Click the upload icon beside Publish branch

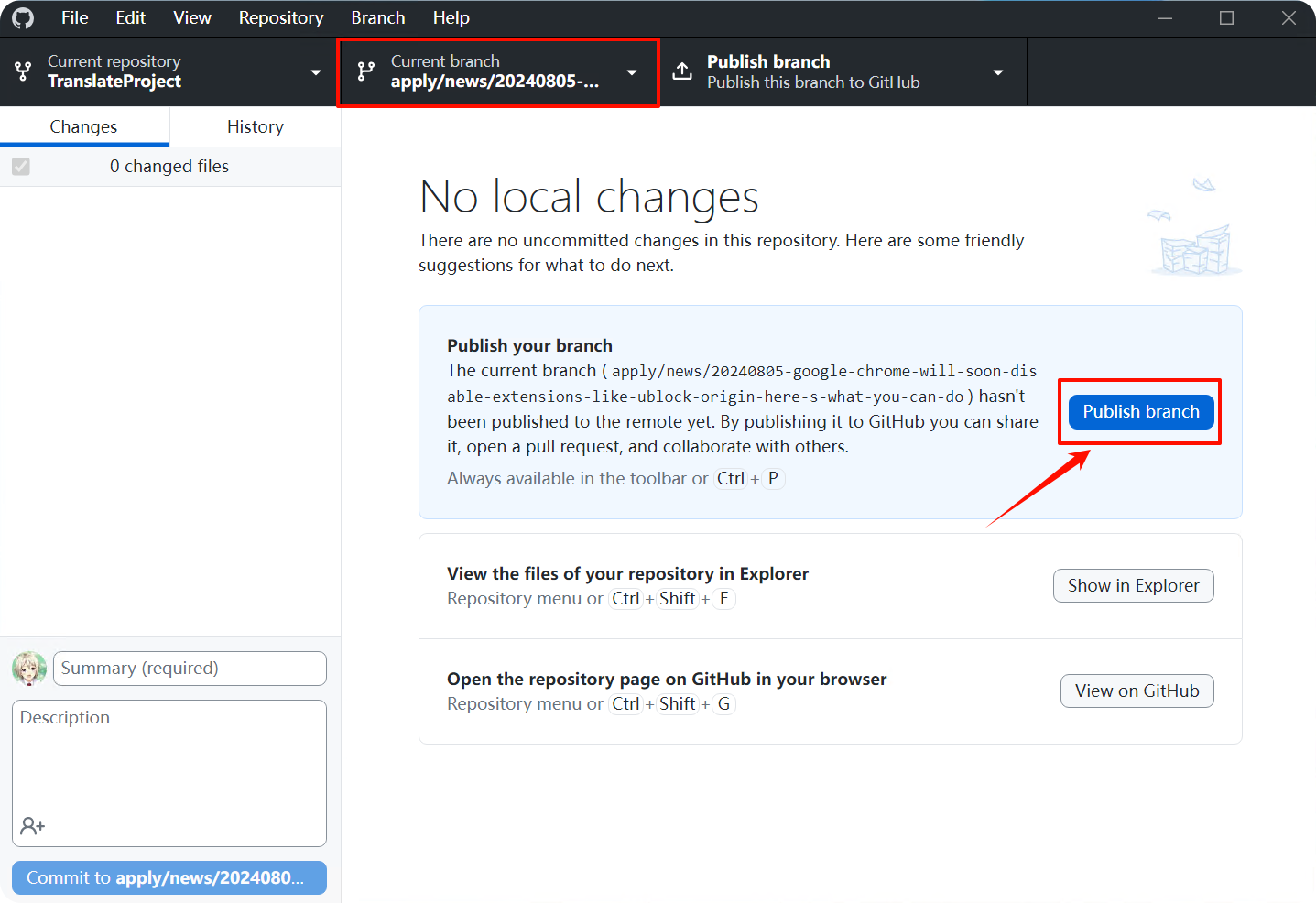click(x=682, y=71)
